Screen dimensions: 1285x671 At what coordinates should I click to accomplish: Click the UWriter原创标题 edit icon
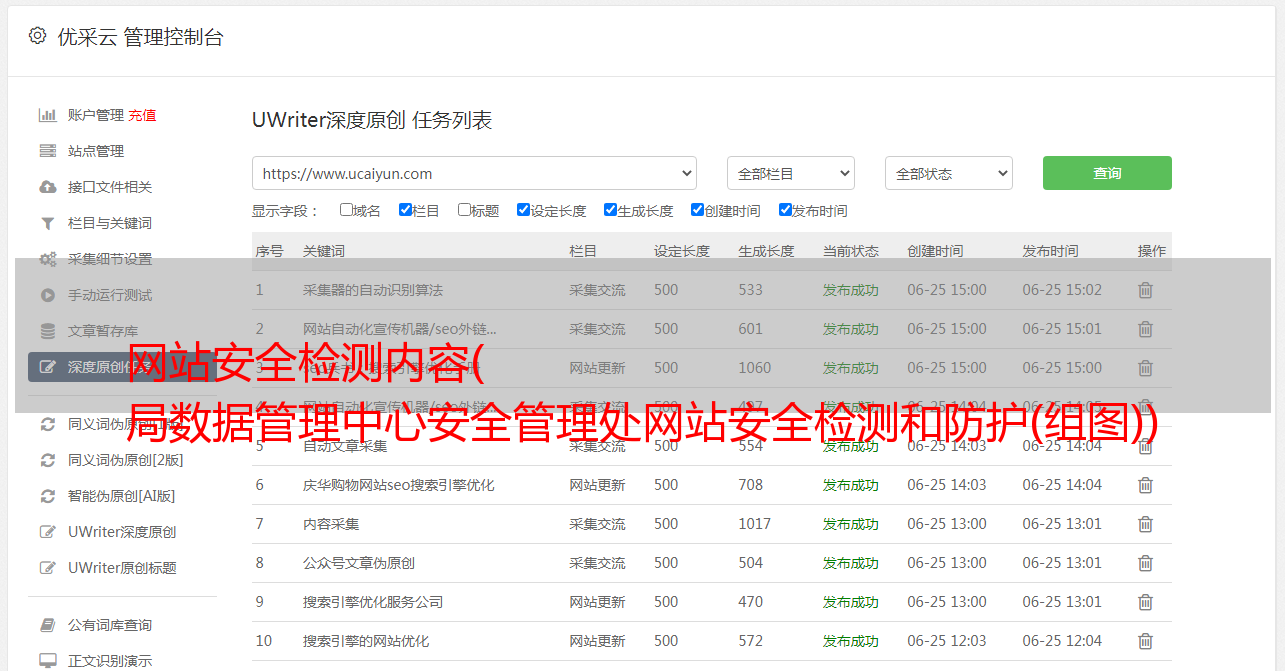(x=47, y=568)
